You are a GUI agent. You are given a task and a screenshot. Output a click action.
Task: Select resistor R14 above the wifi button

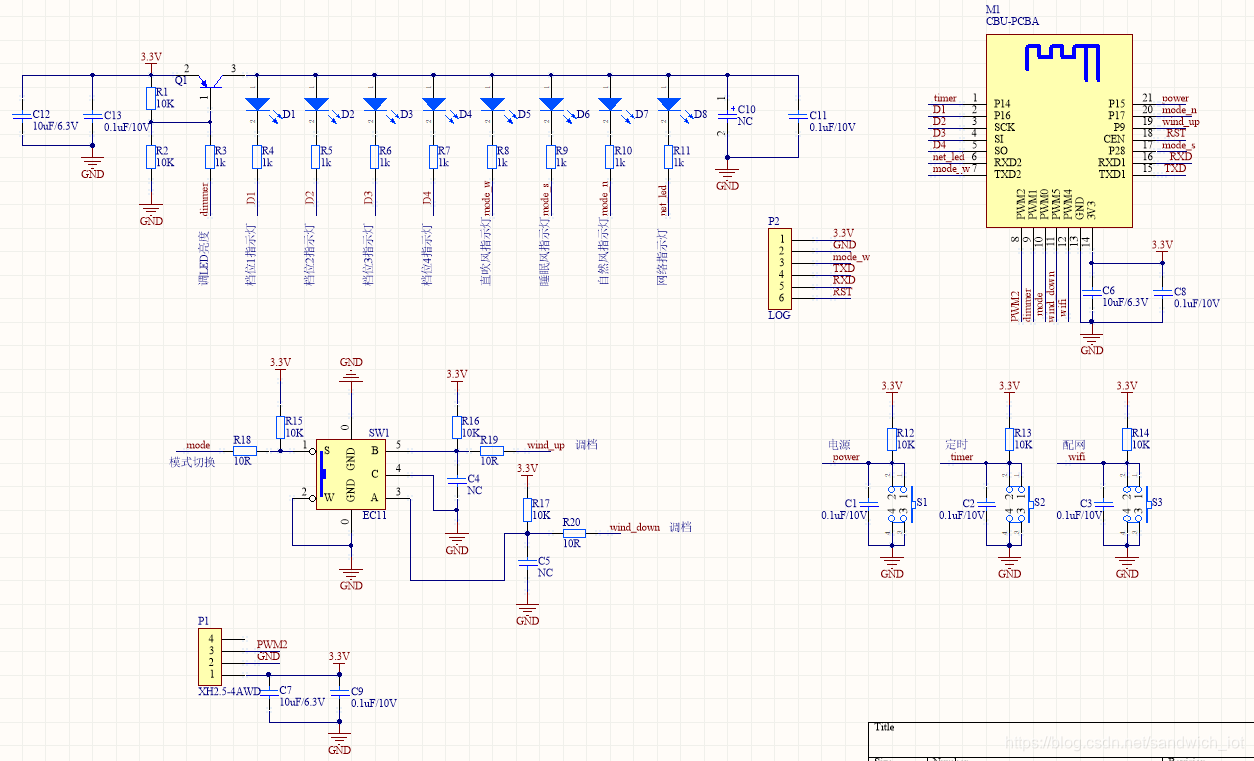[x=1127, y=439]
